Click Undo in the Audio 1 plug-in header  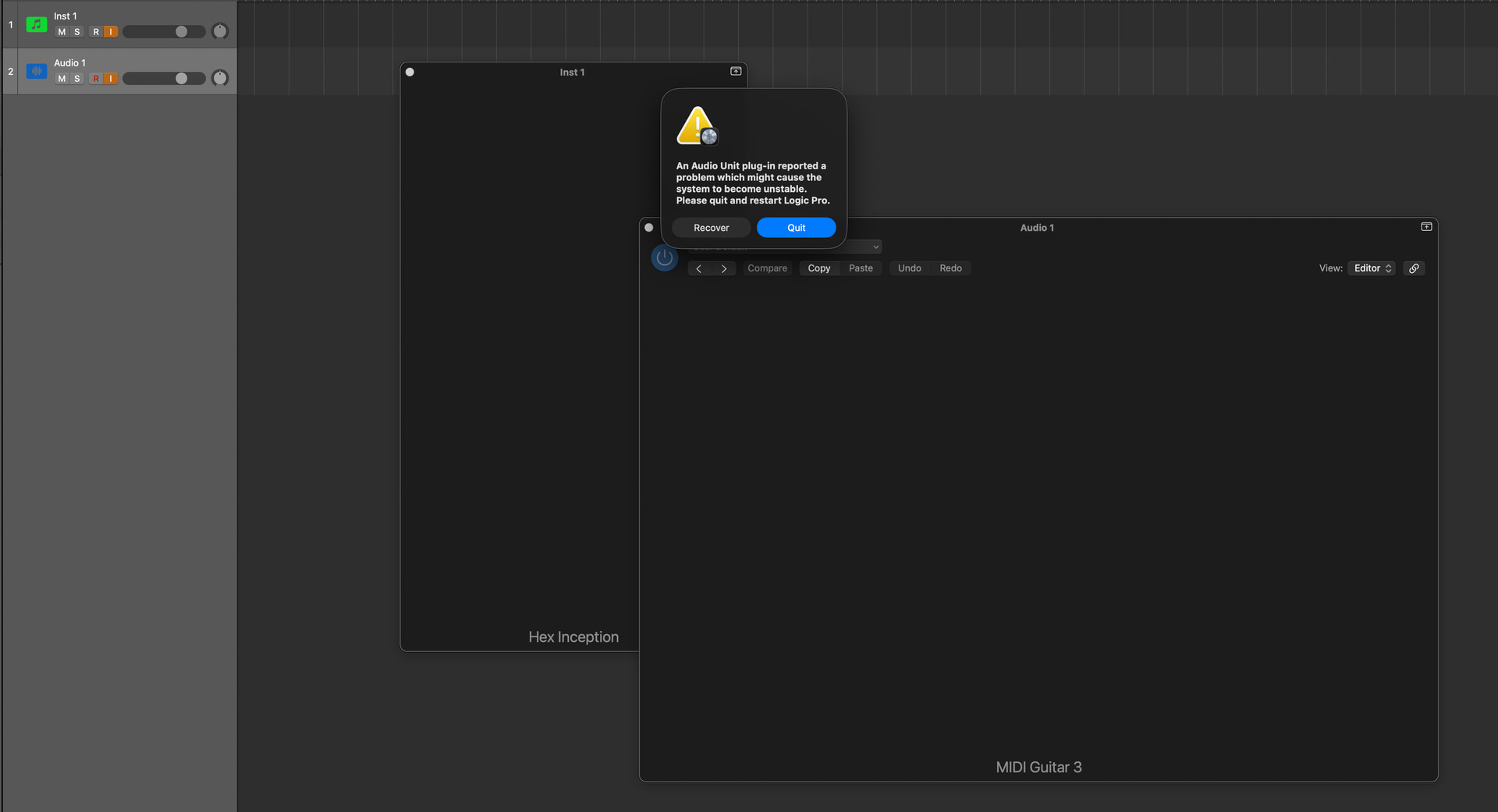click(910, 268)
